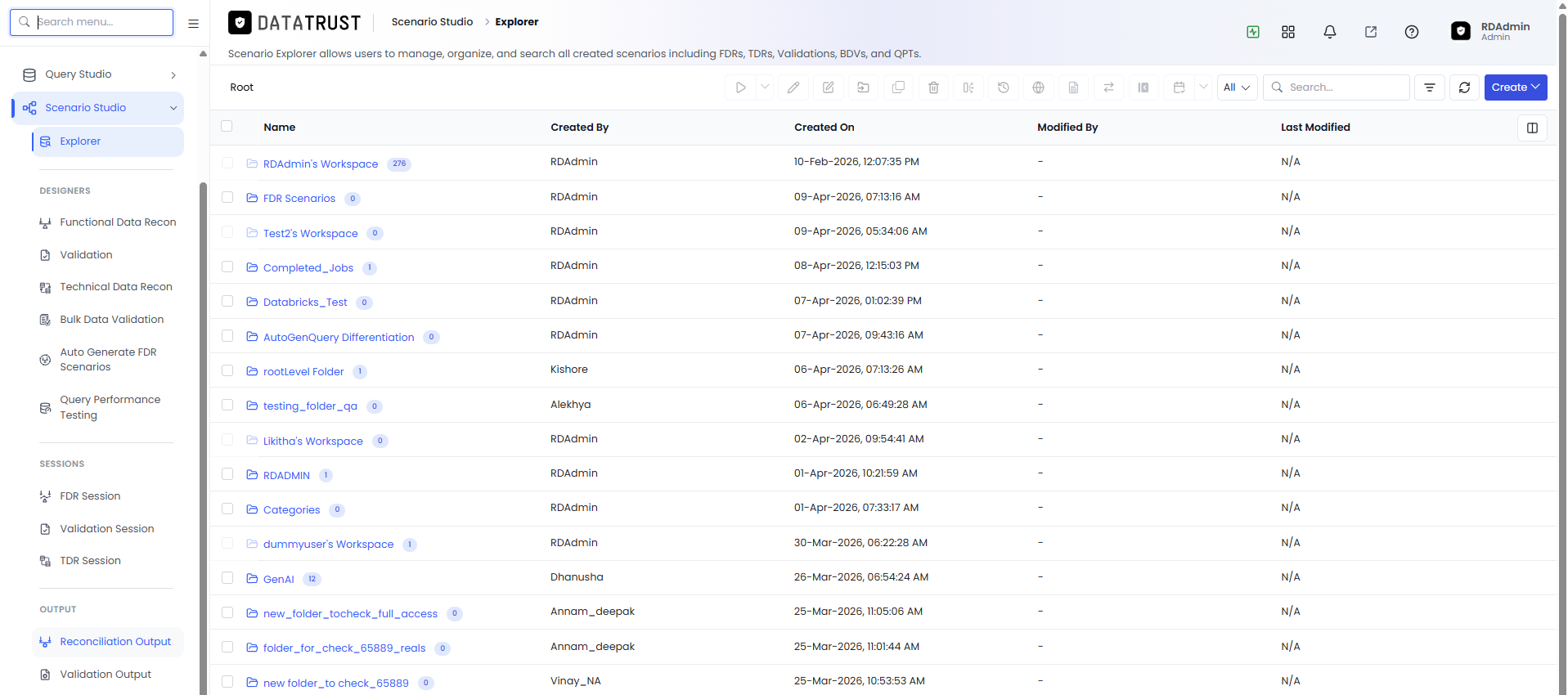Viewport: 1568px width, 695px height.
Task: Open TDR Session in sidebar
Action: [x=108, y=561]
